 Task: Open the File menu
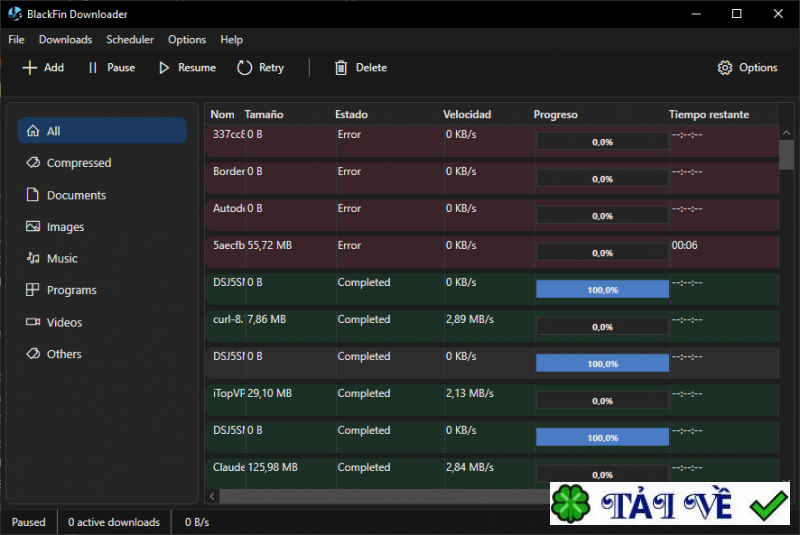click(x=16, y=40)
